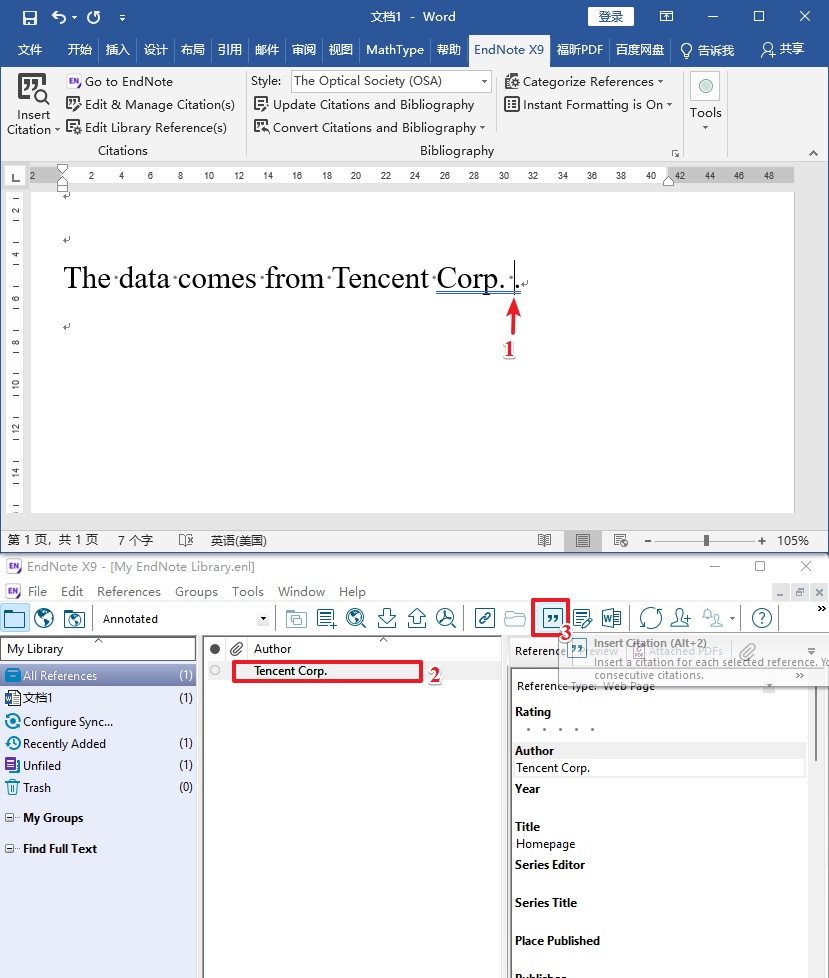Click the 105% zoom level
This screenshot has height=978, width=829.
(x=793, y=540)
